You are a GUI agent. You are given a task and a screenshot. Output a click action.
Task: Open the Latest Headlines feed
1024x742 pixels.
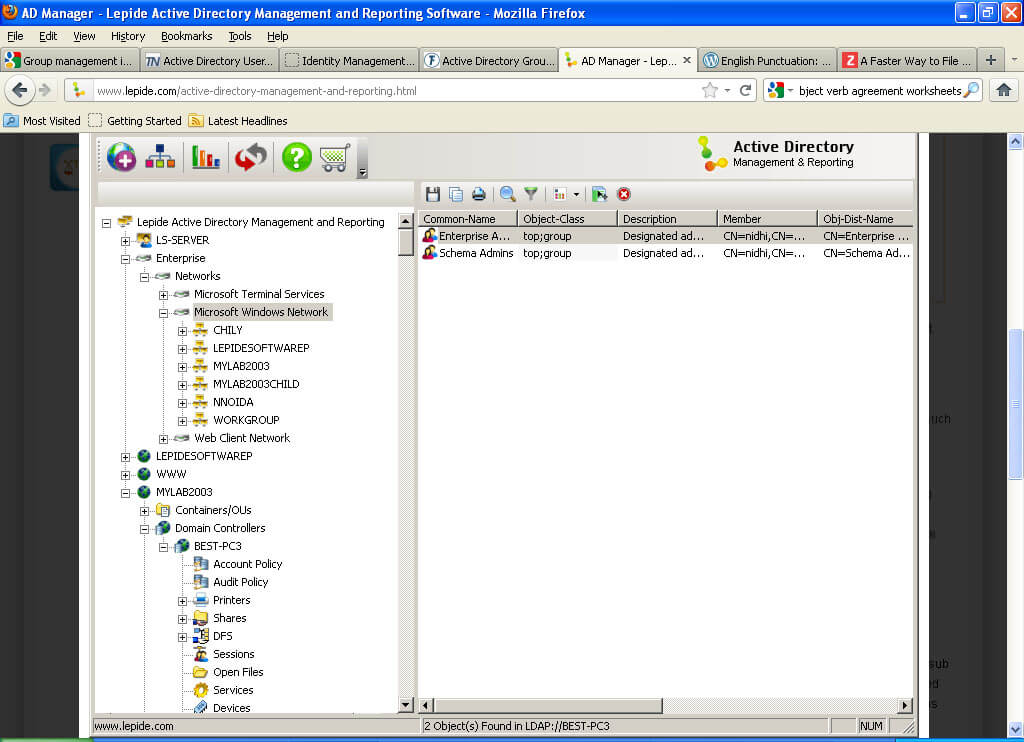coord(238,121)
